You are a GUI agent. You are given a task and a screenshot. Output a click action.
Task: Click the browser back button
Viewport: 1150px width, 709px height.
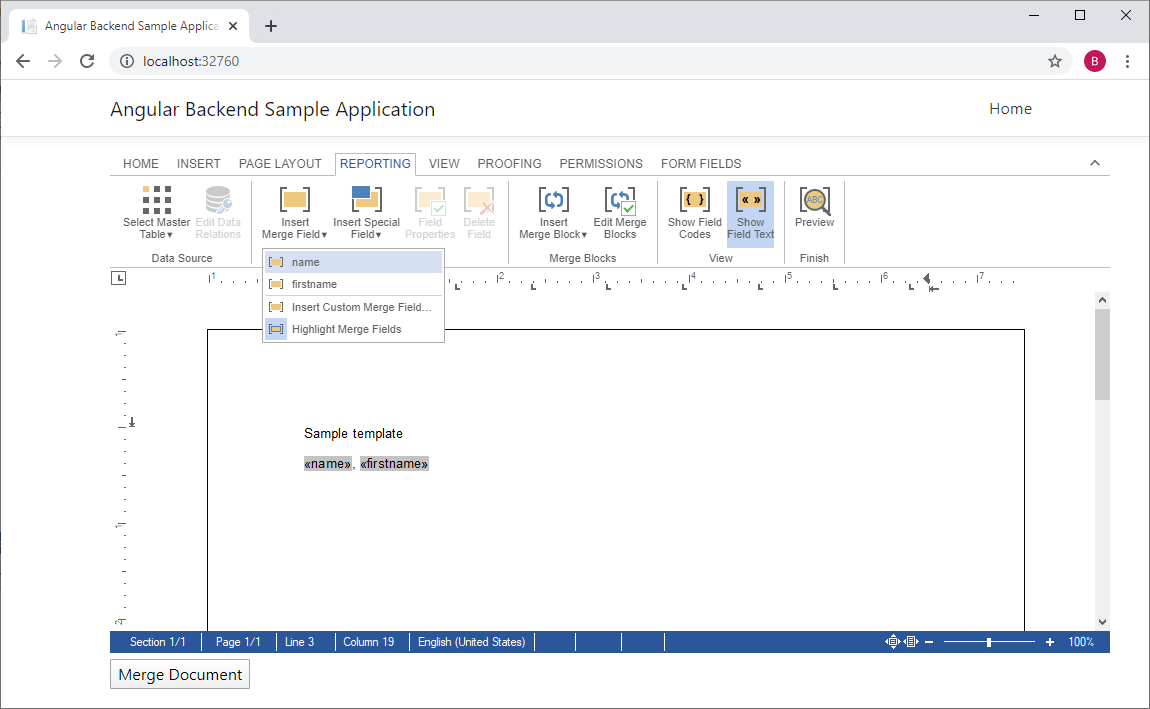(x=23, y=61)
